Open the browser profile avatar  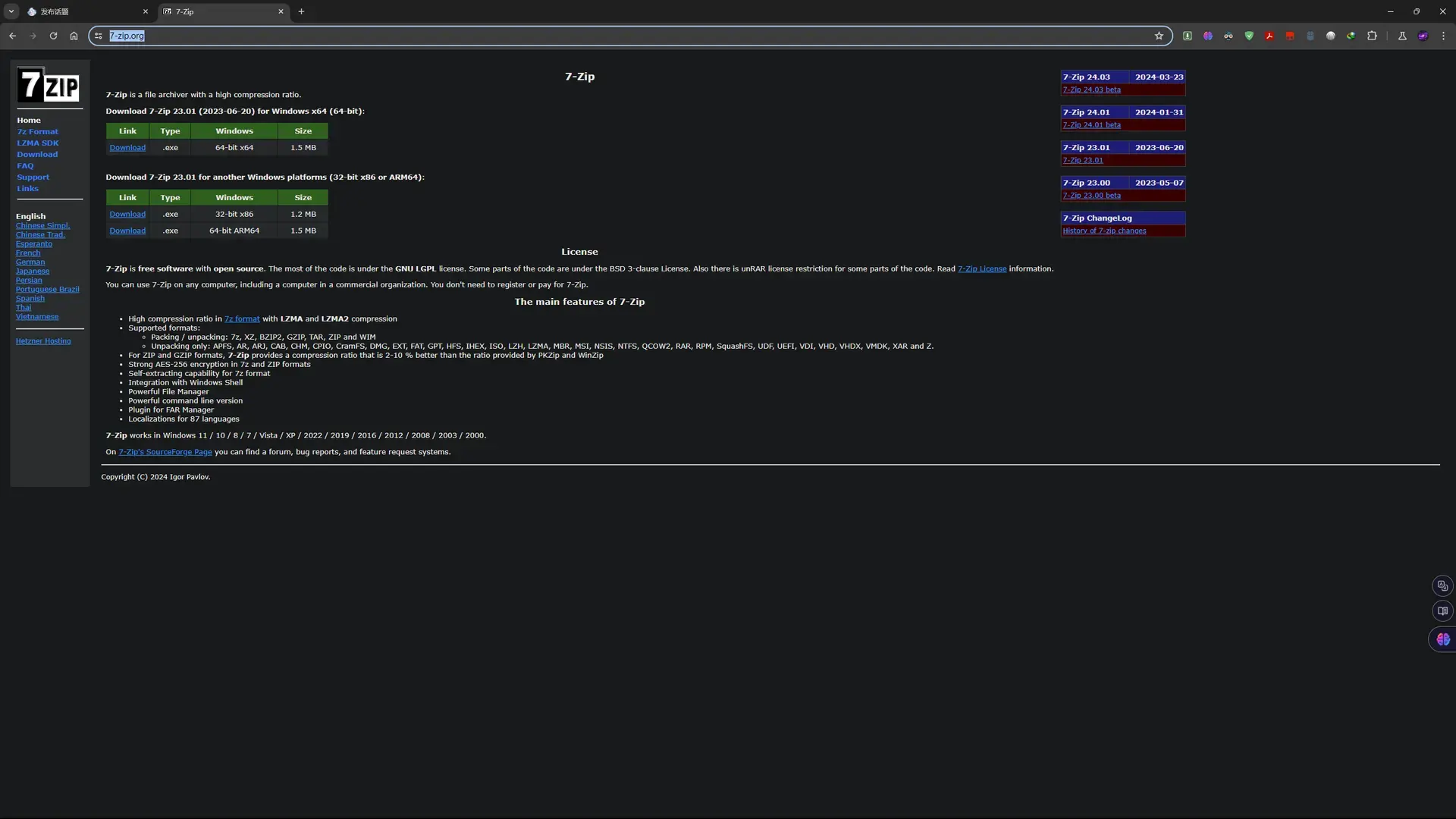pyautogui.click(x=1423, y=36)
